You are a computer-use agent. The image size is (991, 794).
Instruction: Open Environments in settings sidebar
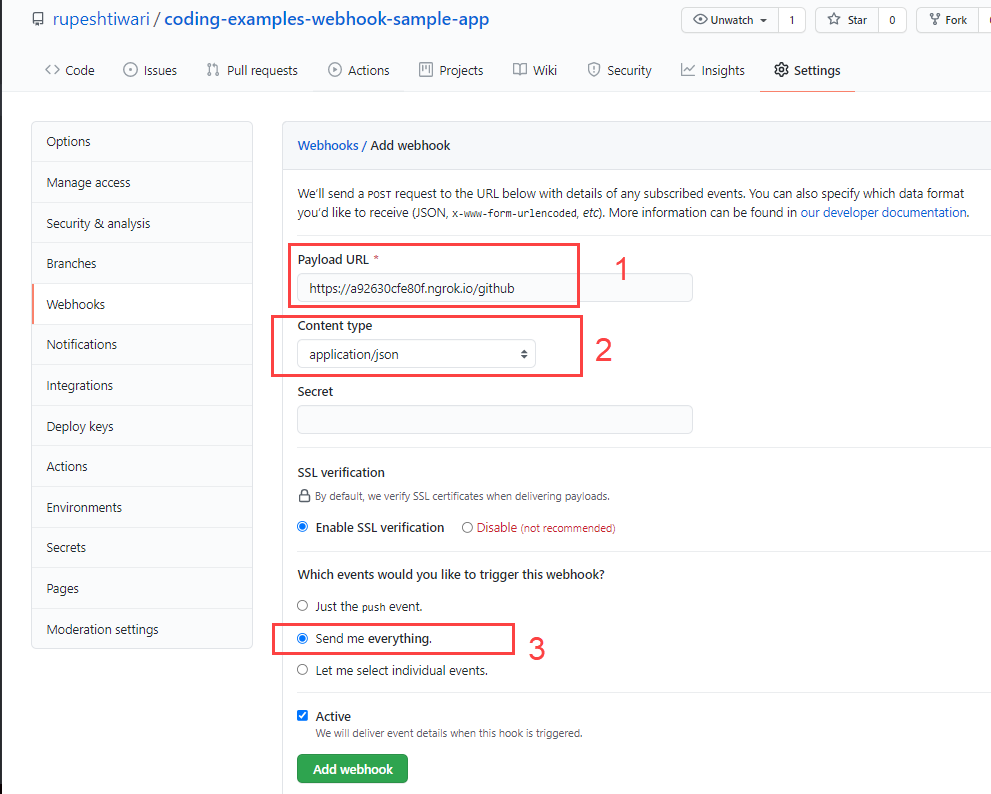pyautogui.click(x=142, y=507)
